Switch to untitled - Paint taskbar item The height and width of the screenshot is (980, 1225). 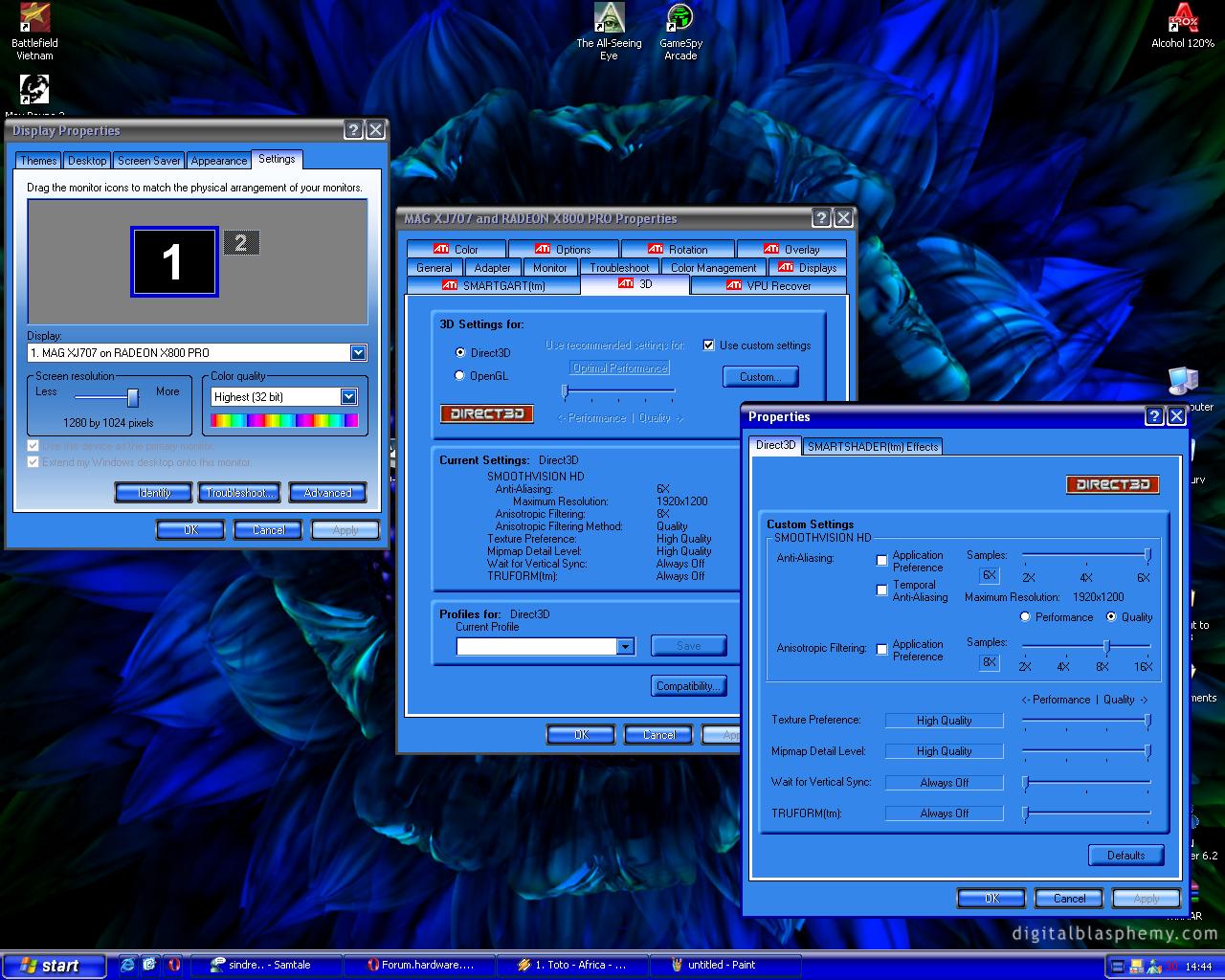725,965
